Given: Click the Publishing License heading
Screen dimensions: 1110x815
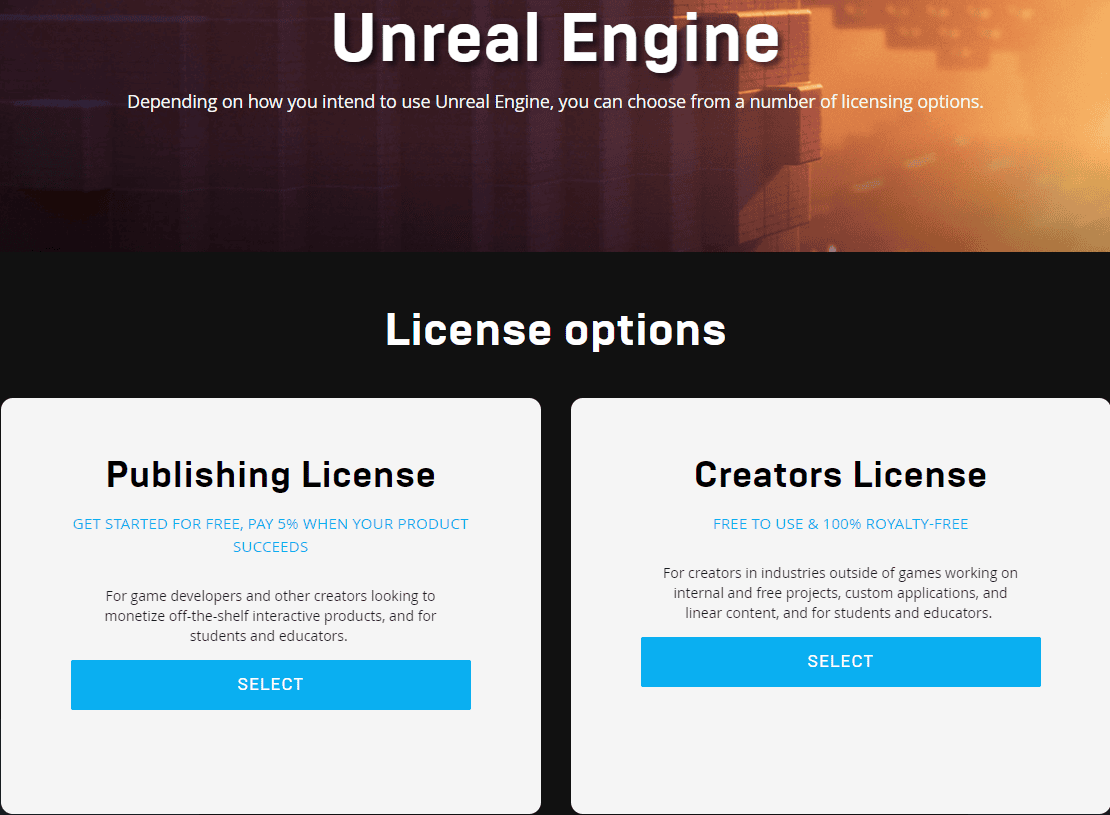Looking at the screenshot, I should (x=270, y=475).
